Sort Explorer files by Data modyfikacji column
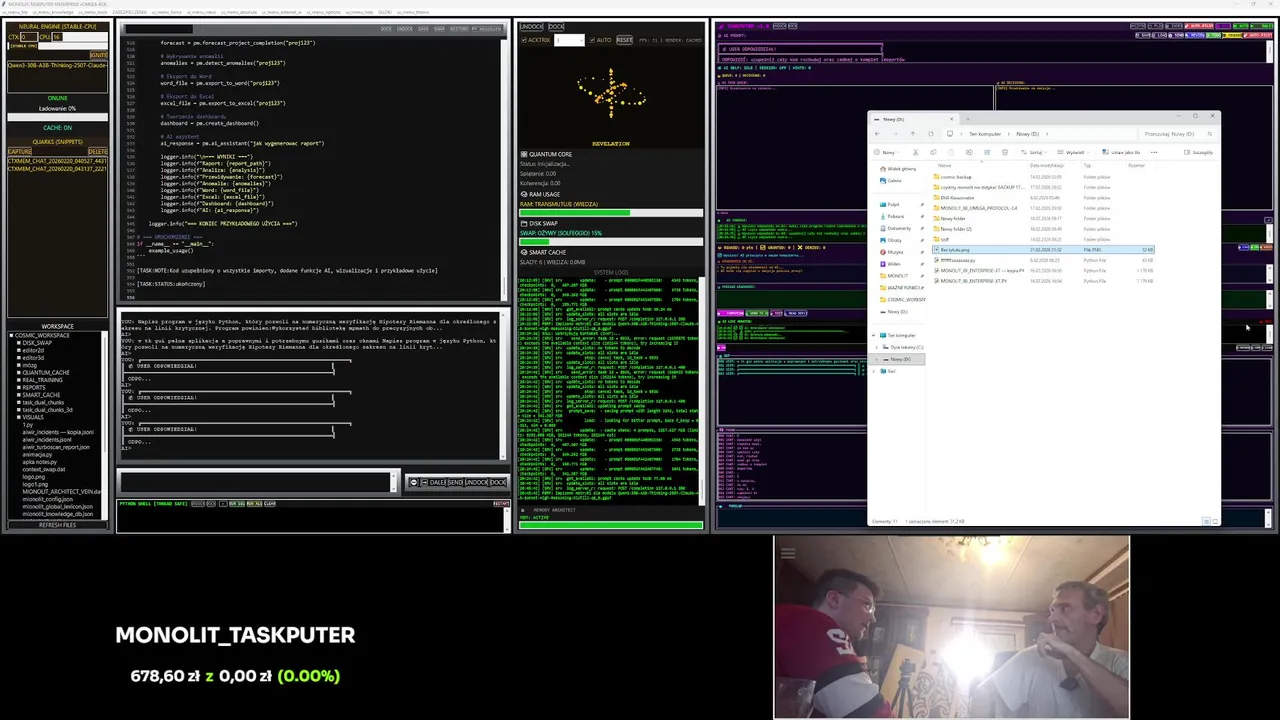 1047,165
